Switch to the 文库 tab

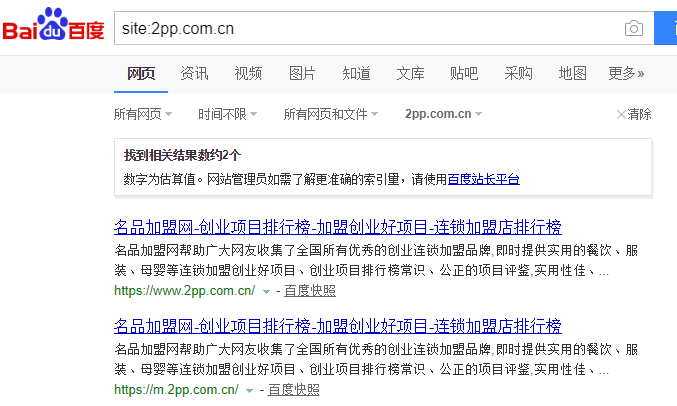click(x=410, y=73)
